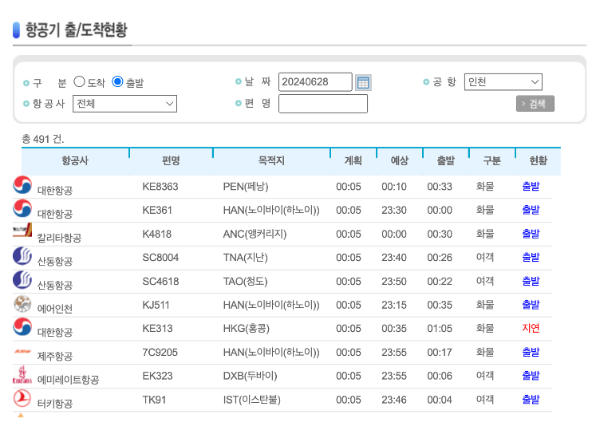Click flight number EK323
Viewport: 600px width, 430px height.
click(157, 376)
